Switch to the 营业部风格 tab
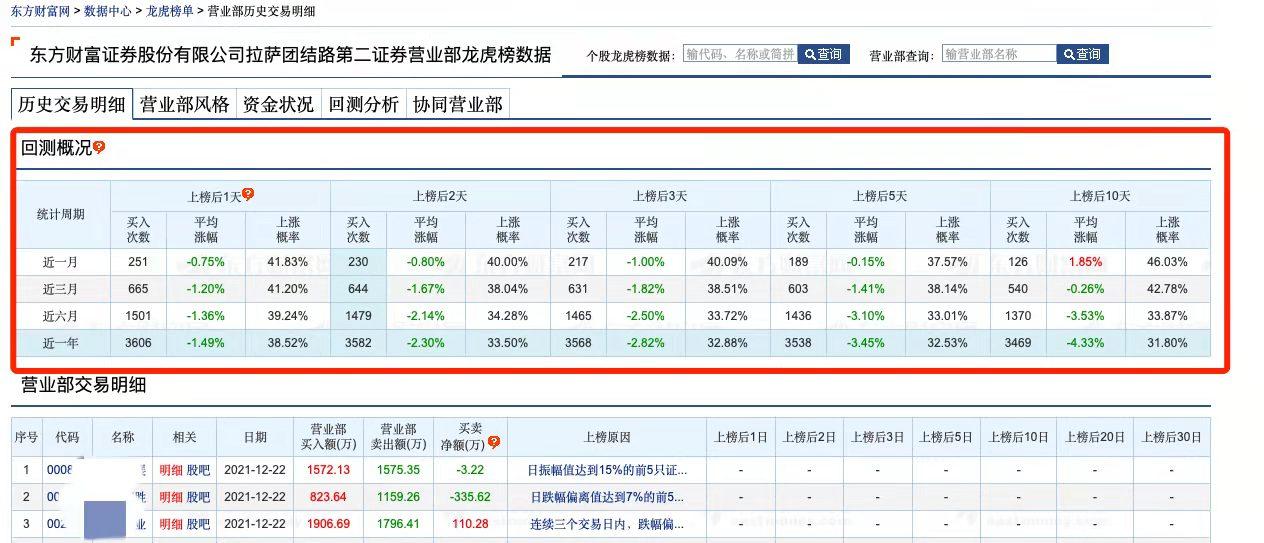The height and width of the screenshot is (543, 1264). [184, 104]
